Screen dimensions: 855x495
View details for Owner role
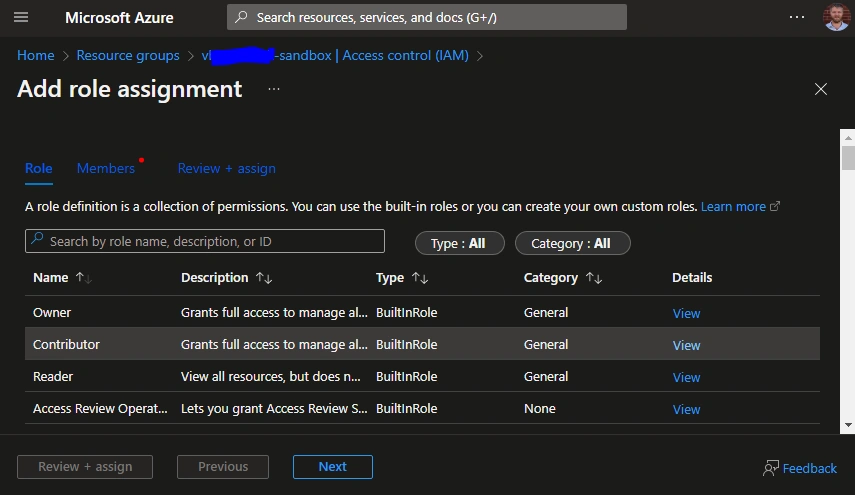point(686,313)
